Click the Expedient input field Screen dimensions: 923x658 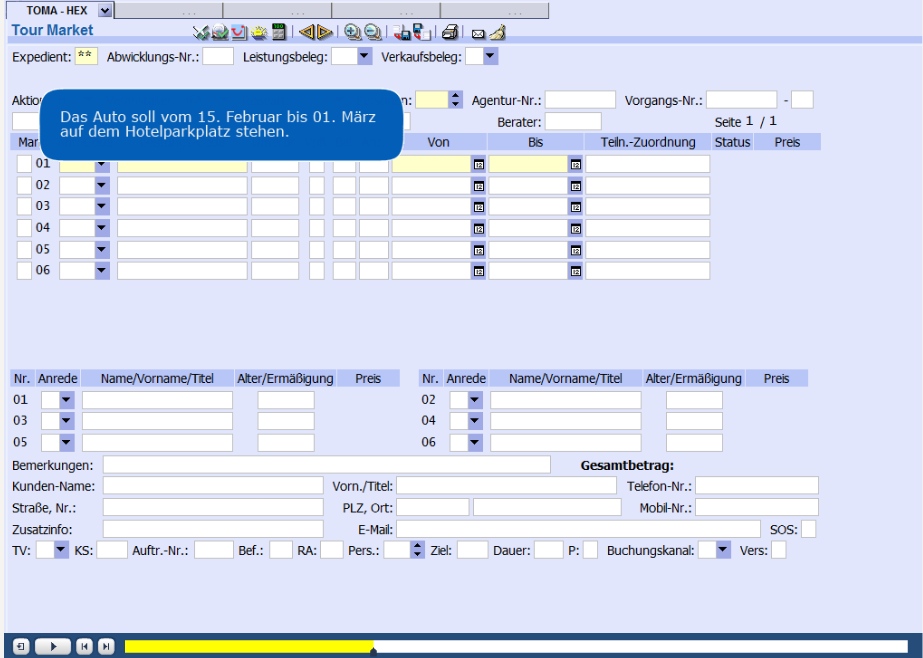86,57
